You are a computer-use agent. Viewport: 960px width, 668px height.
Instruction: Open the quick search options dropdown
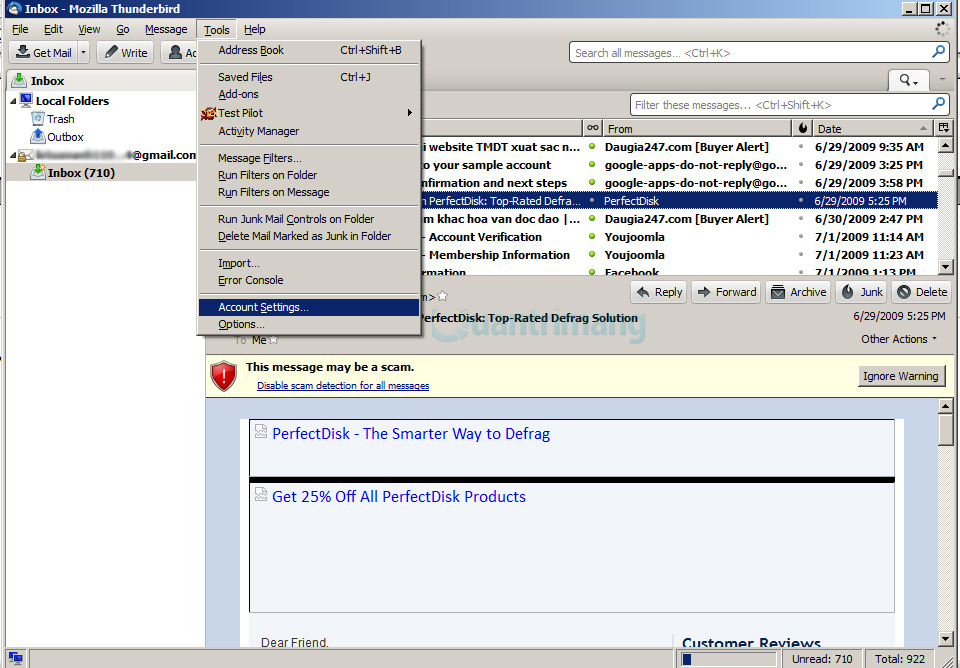tap(909, 80)
